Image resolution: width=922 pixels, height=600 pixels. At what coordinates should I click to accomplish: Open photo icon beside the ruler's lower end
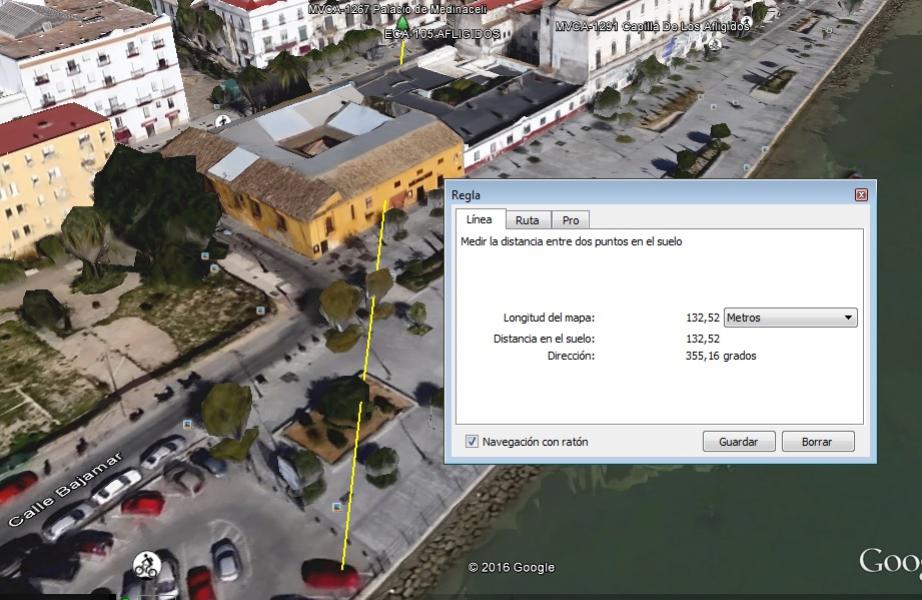point(337,508)
